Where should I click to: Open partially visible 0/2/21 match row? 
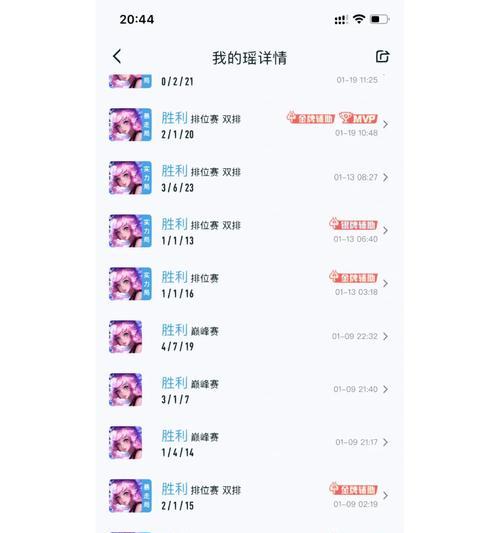pos(249,81)
